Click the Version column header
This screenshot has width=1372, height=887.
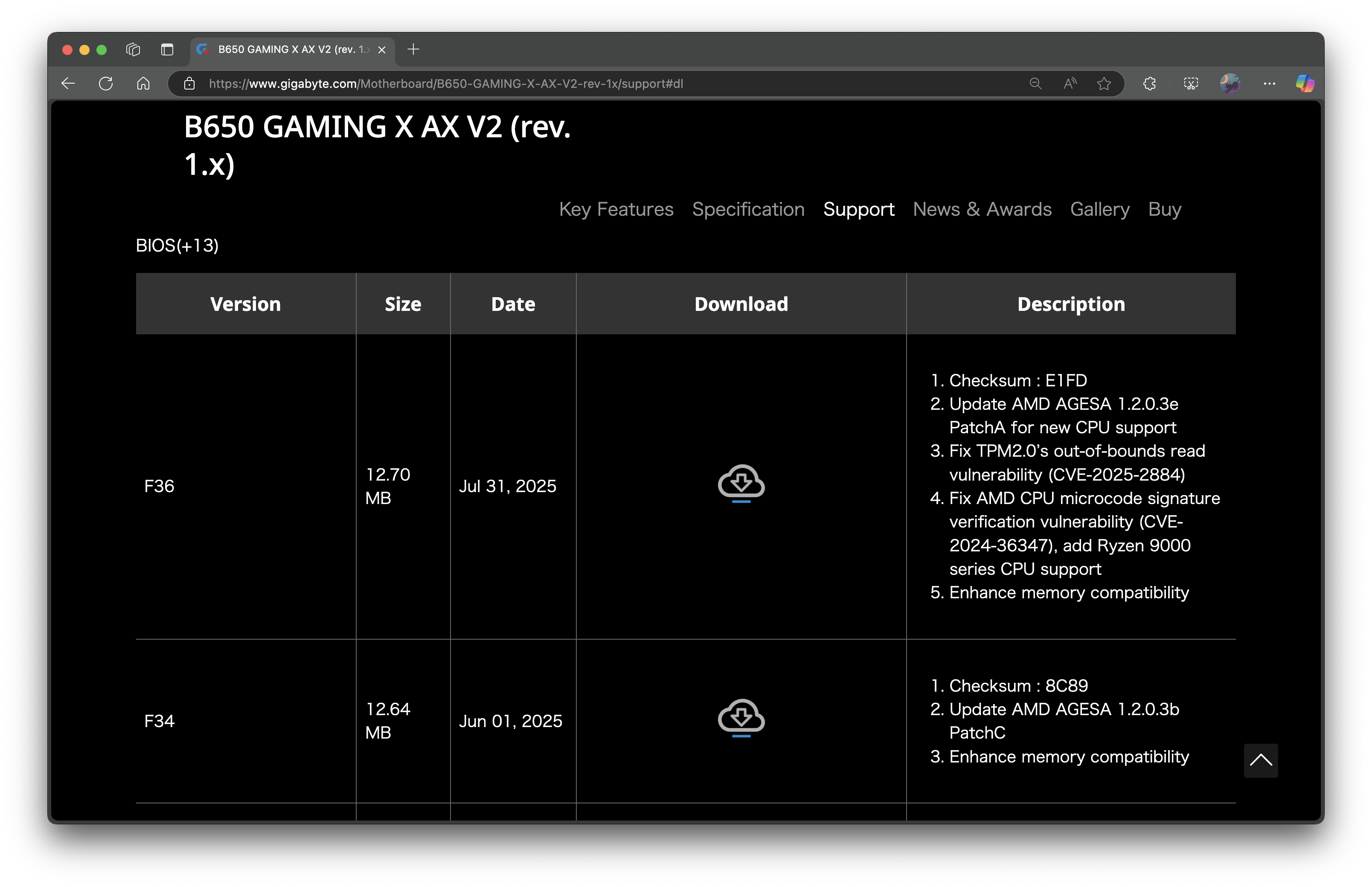click(245, 304)
